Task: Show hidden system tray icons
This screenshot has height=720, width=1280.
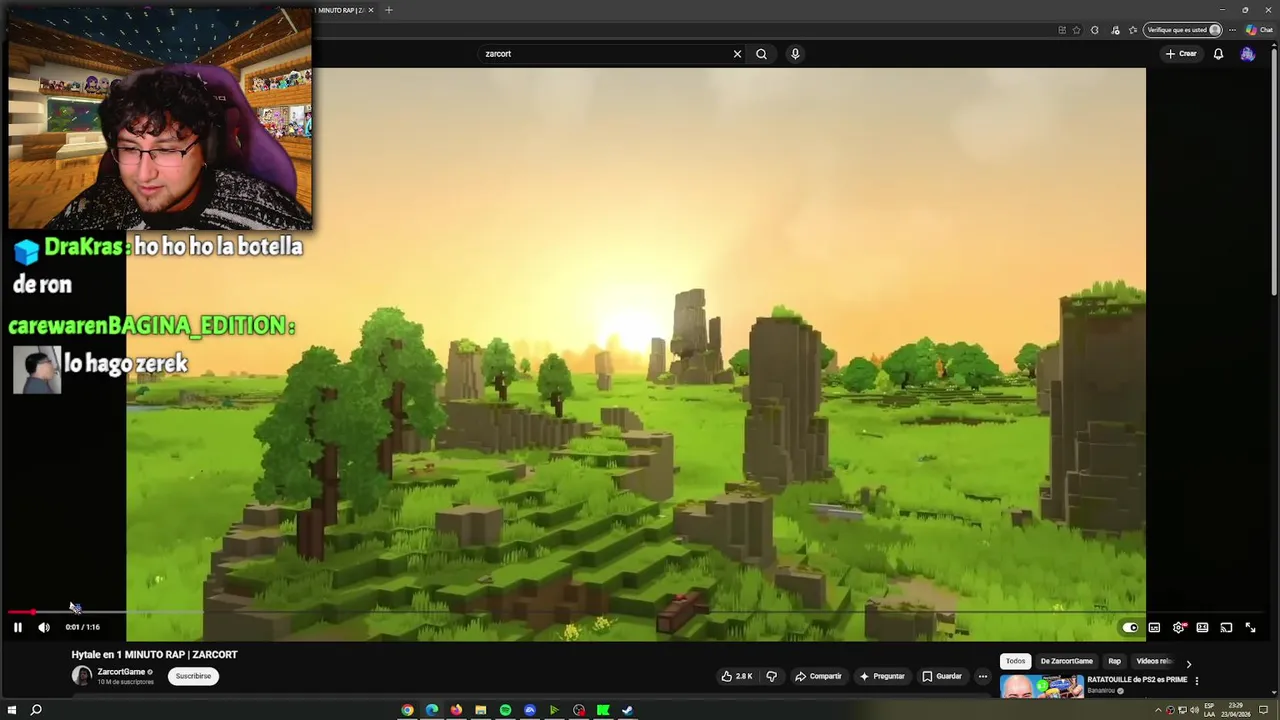Action: pos(1158,710)
